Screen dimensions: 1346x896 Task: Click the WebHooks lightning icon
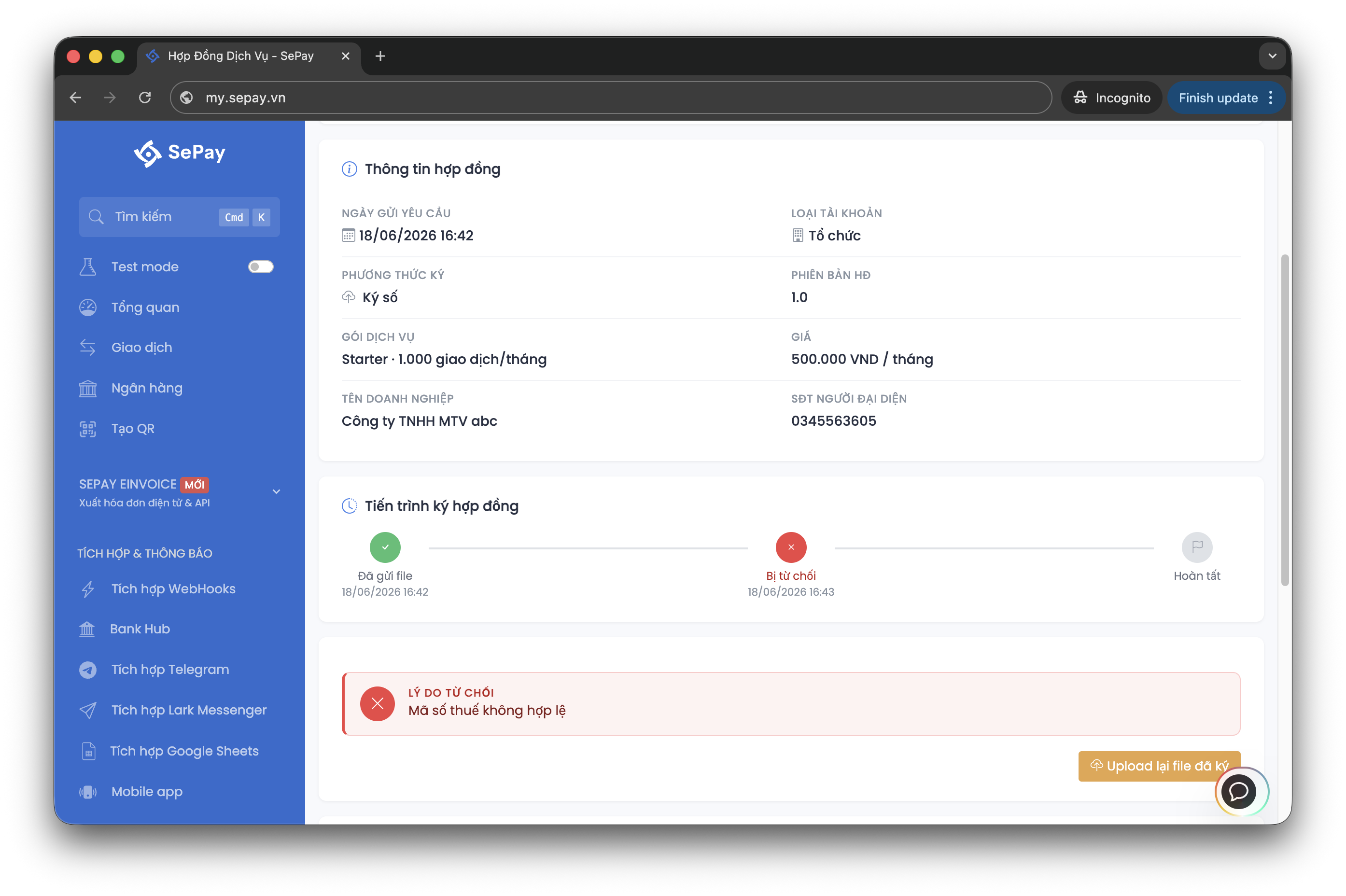pyautogui.click(x=87, y=588)
